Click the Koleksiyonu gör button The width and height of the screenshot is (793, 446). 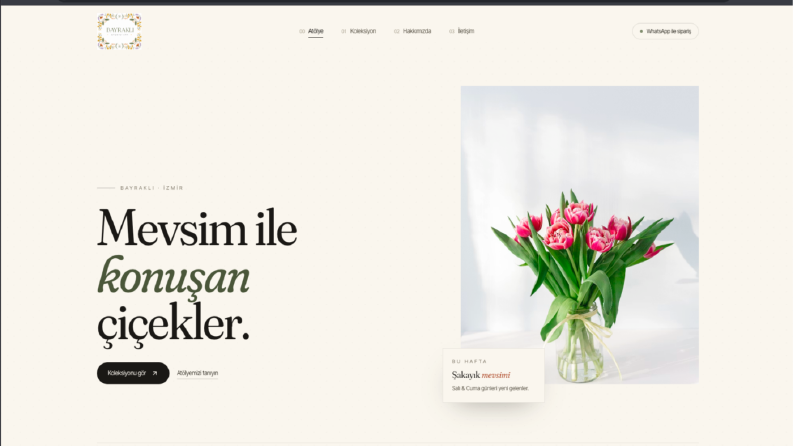(133, 373)
